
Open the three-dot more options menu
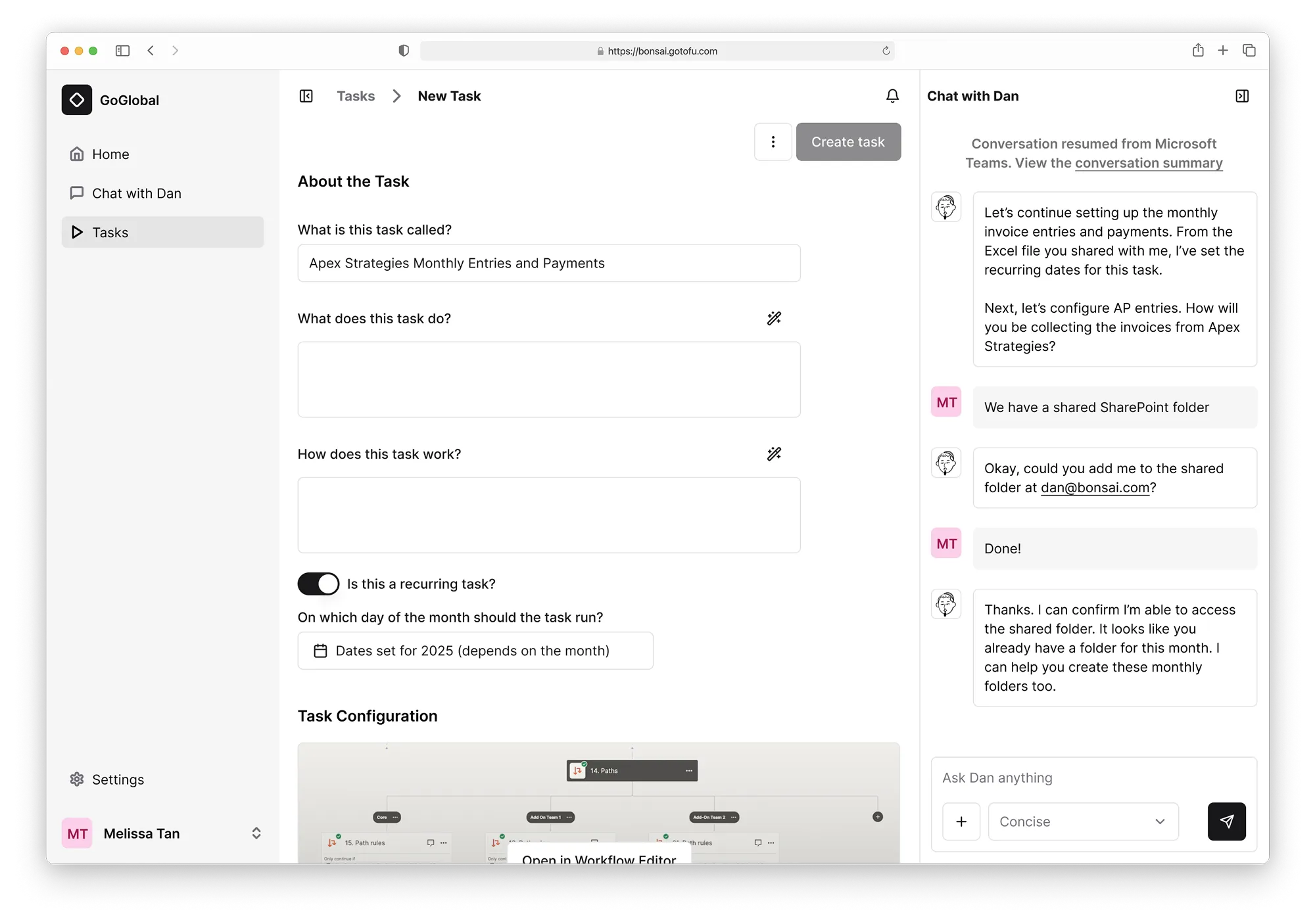tap(773, 142)
